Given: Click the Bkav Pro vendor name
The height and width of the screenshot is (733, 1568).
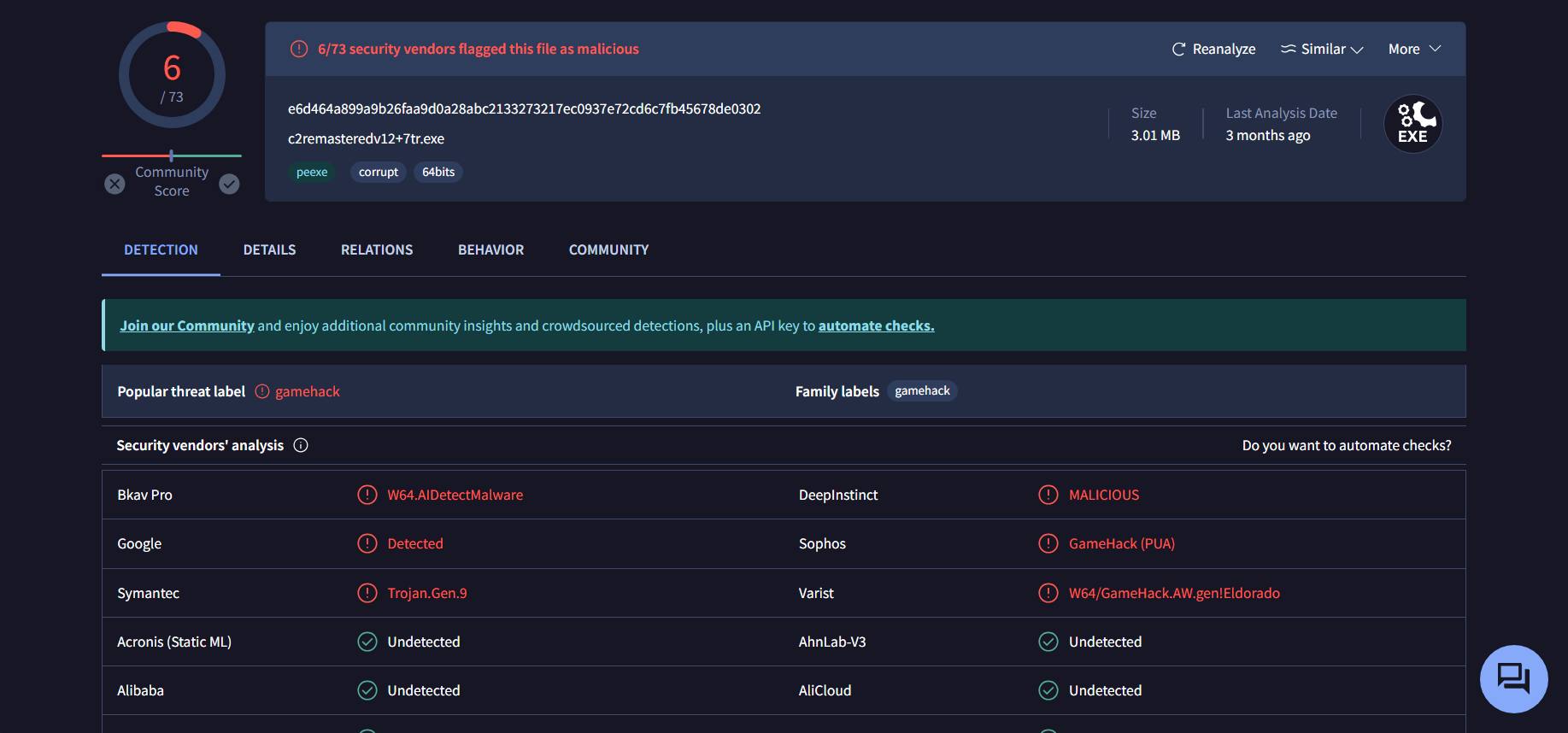Looking at the screenshot, I should point(144,496).
